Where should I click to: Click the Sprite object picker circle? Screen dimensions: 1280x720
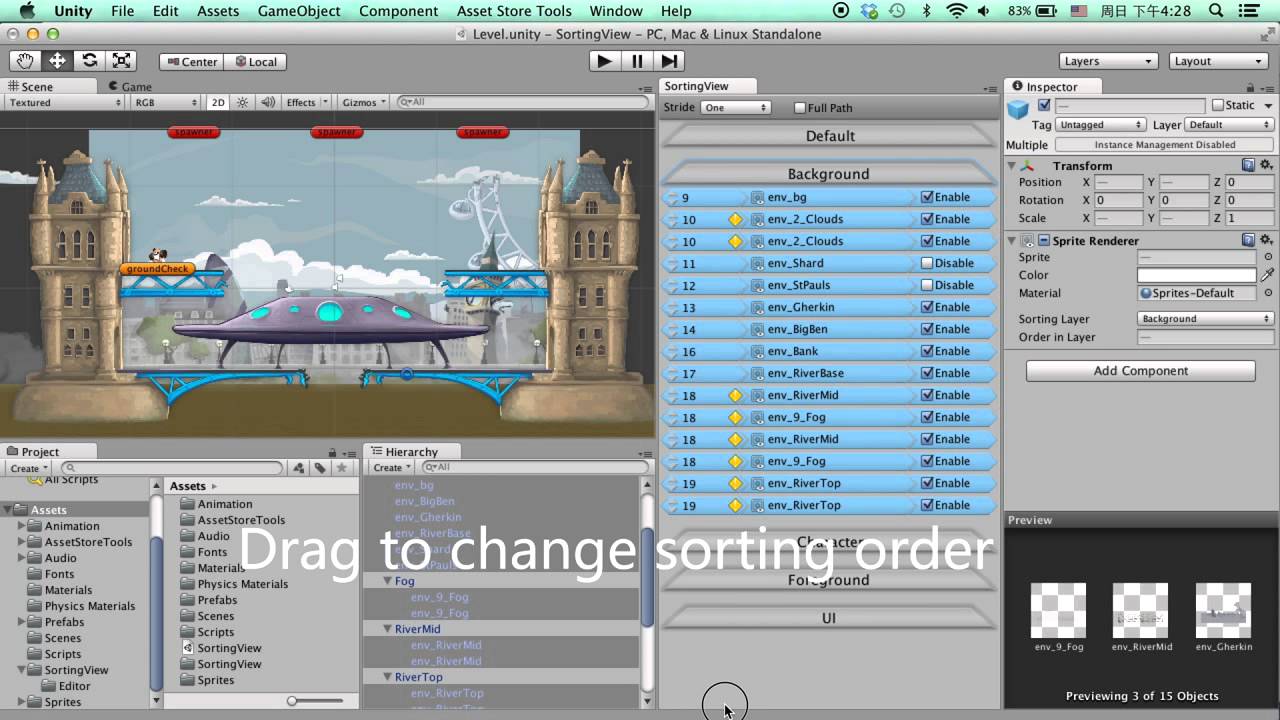1268,257
